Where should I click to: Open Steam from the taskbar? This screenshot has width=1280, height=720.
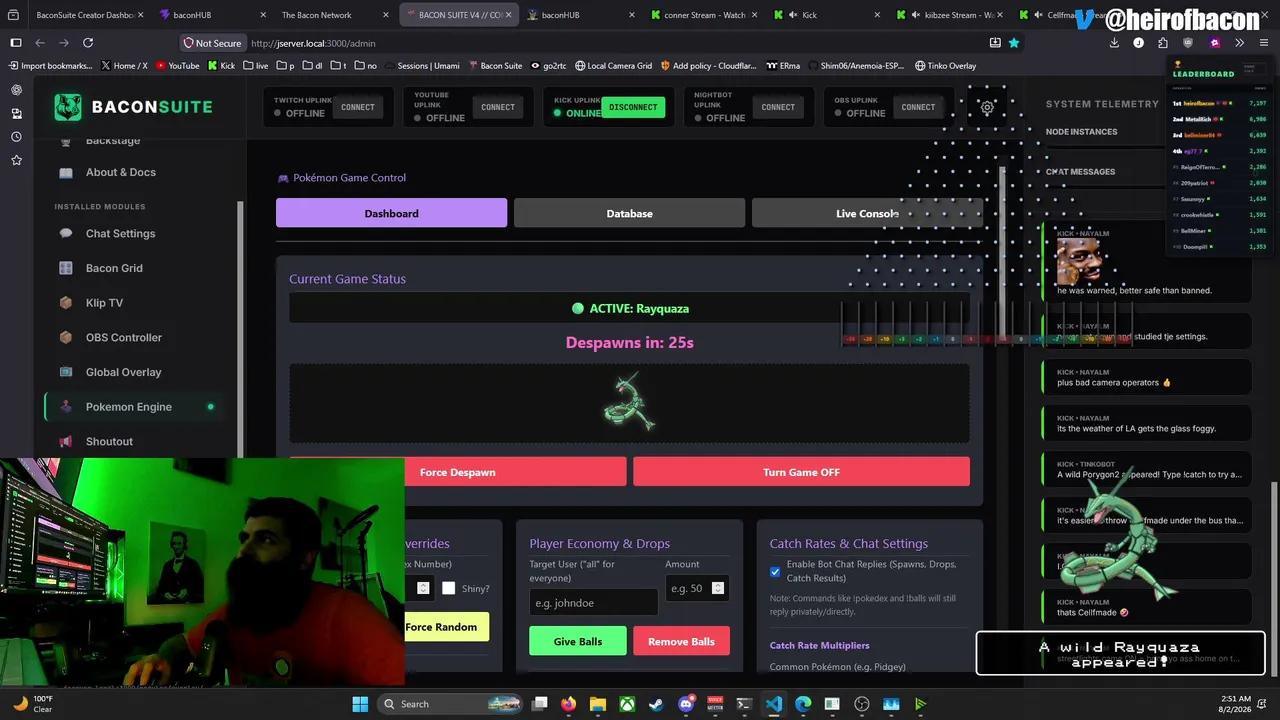[x=656, y=704]
